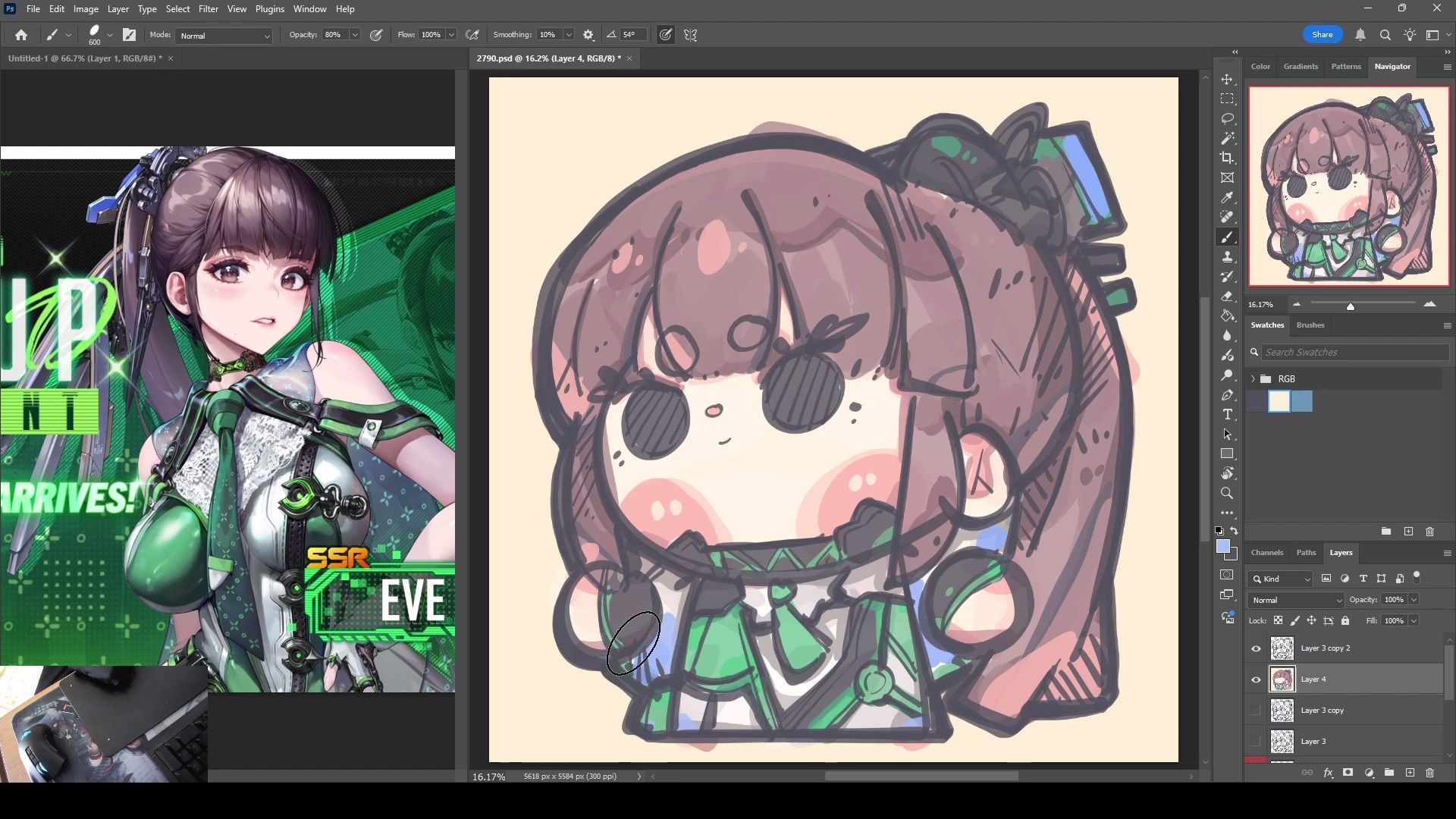Select the Eyedropper tool
Image resolution: width=1456 pixels, height=819 pixels.
(1227, 198)
